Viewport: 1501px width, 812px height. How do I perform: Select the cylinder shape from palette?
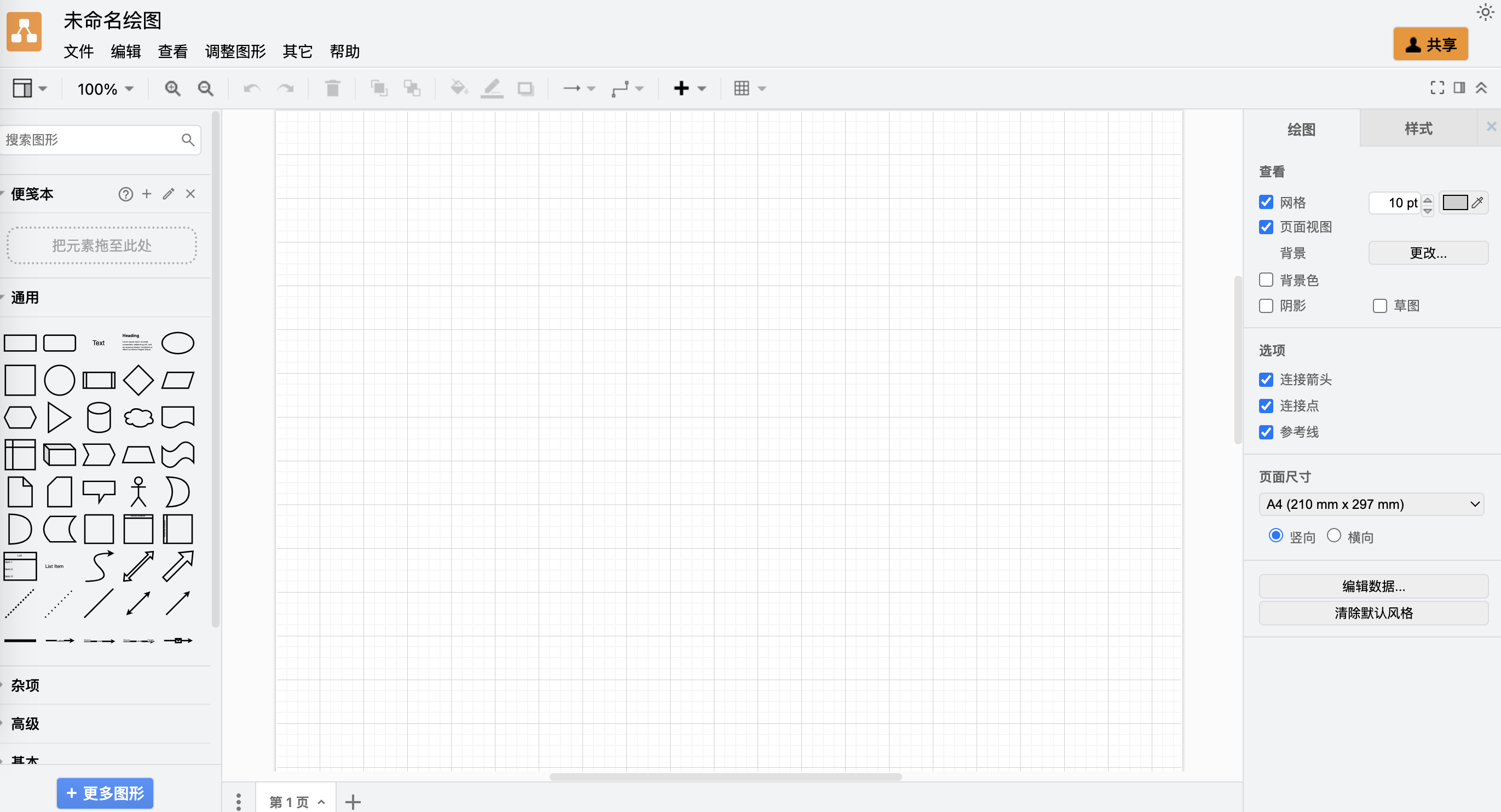pyautogui.click(x=99, y=417)
